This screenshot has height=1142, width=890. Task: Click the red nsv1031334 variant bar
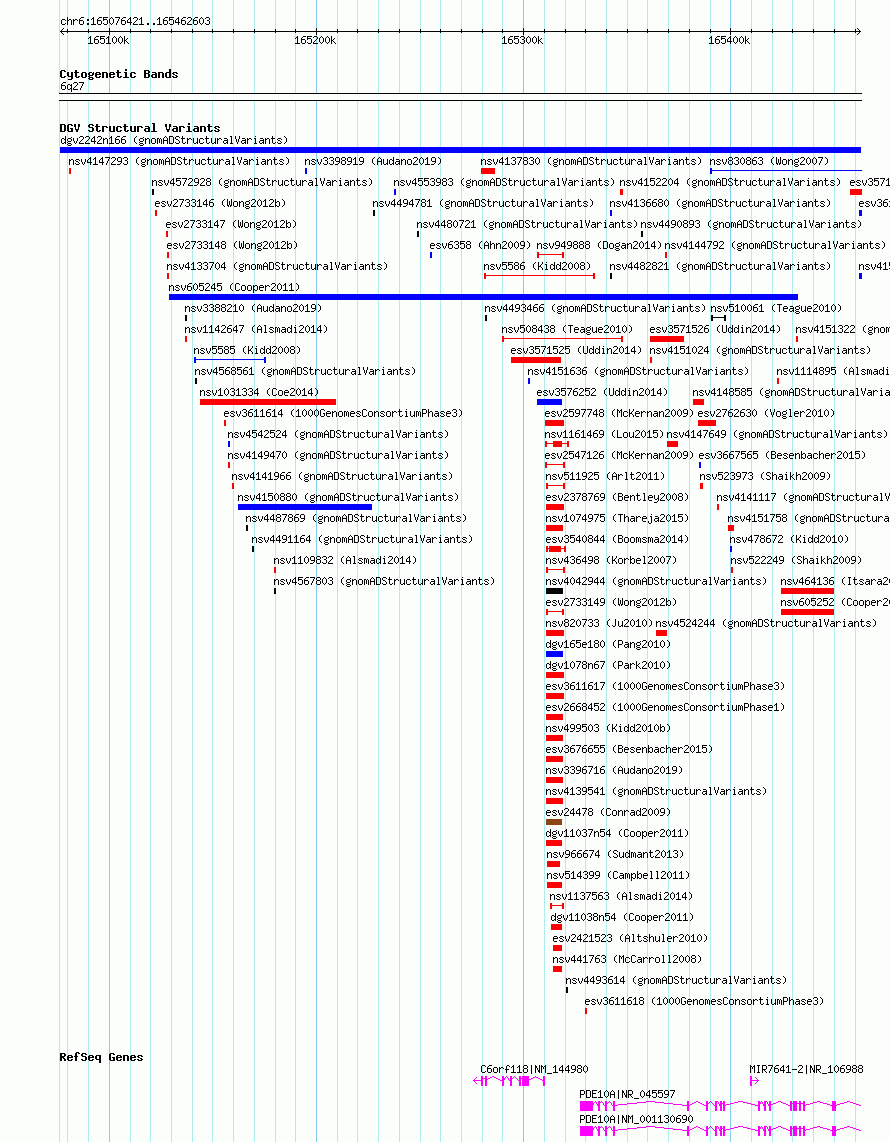coord(268,402)
